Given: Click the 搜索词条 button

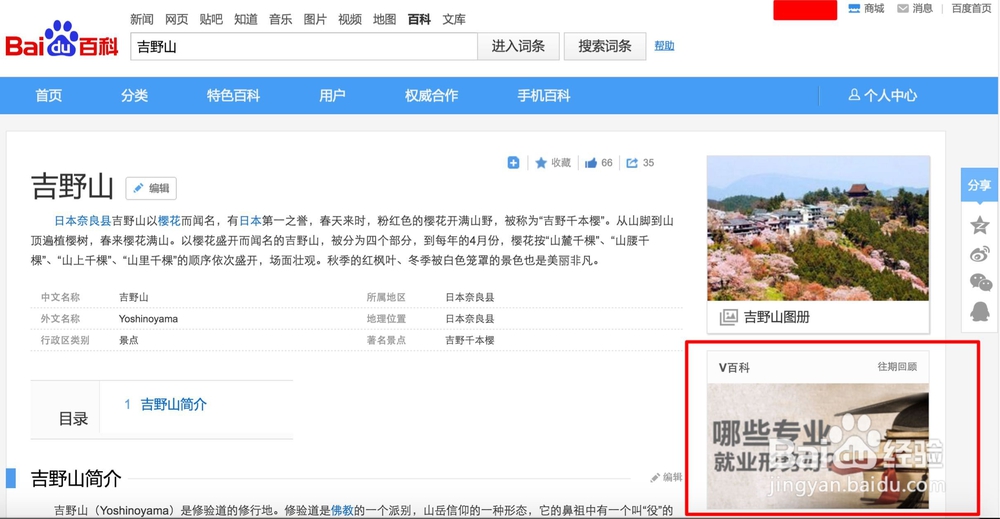Looking at the screenshot, I should [x=605, y=47].
